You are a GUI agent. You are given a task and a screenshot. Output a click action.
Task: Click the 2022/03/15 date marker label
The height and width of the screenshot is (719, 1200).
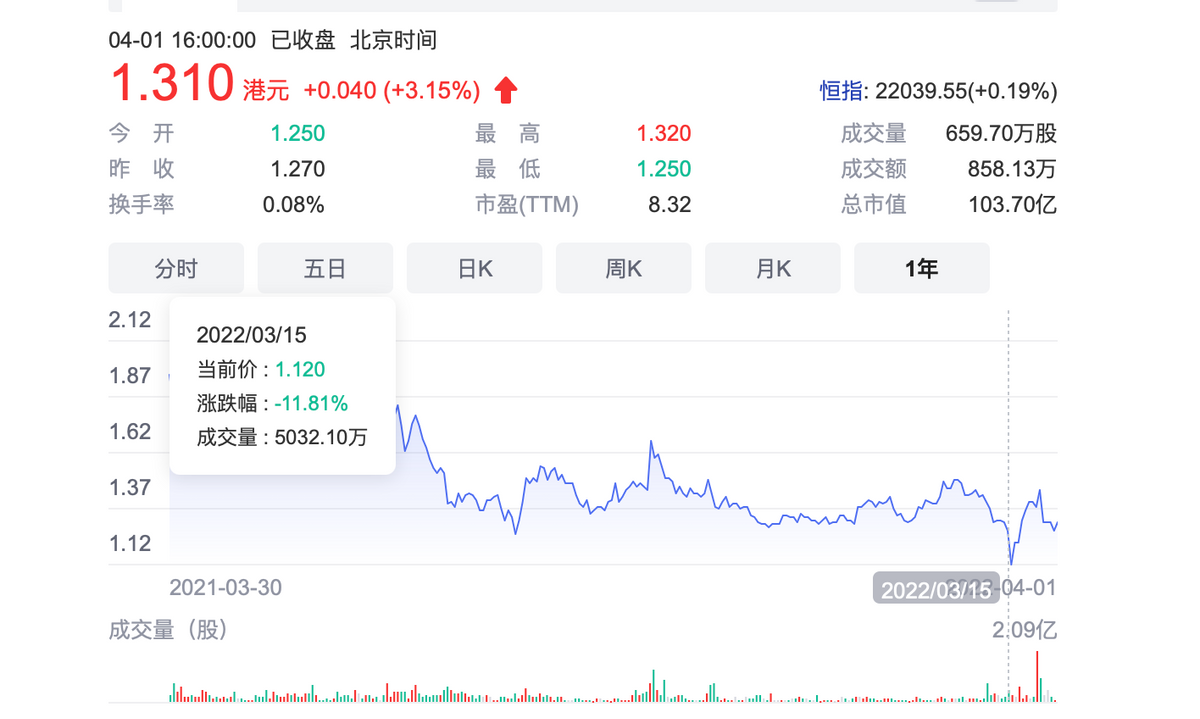[x=935, y=589]
